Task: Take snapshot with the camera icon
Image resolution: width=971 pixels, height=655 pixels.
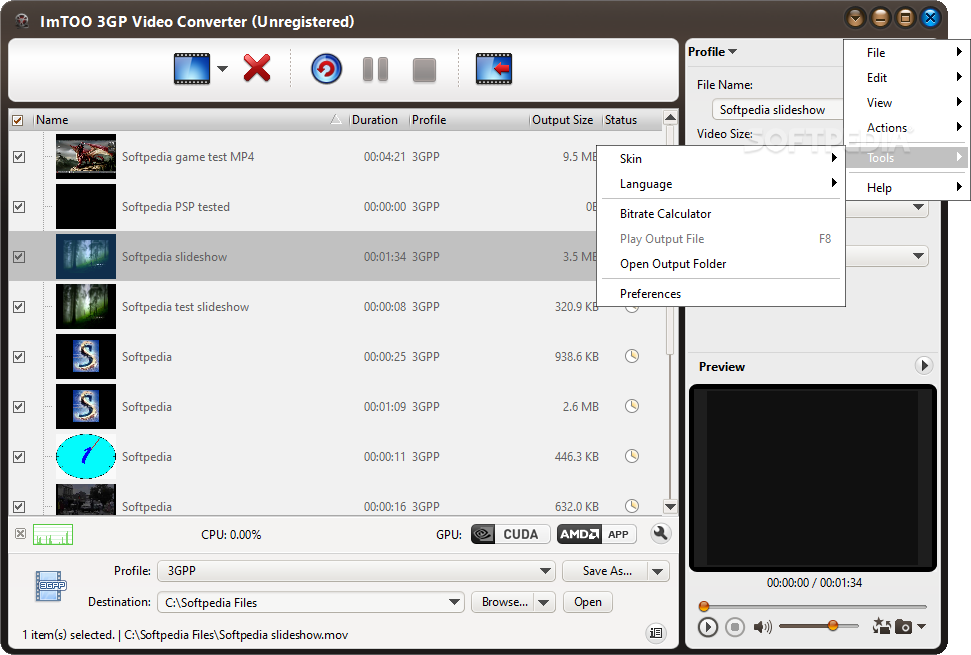Action: coord(904,627)
